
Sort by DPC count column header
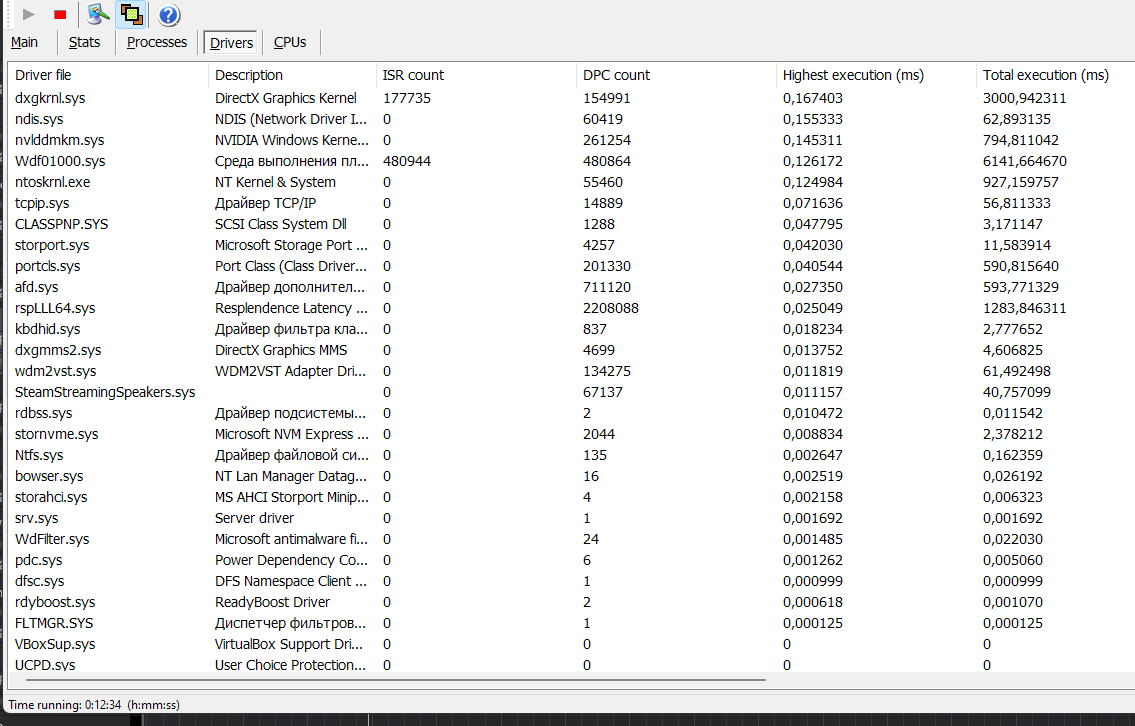point(677,75)
